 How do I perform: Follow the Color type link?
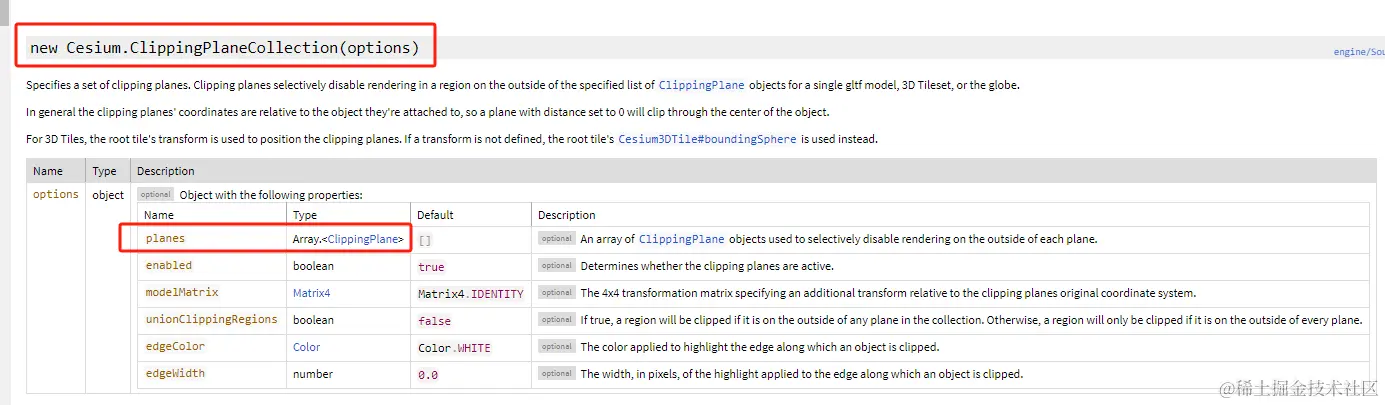point(306,347)
